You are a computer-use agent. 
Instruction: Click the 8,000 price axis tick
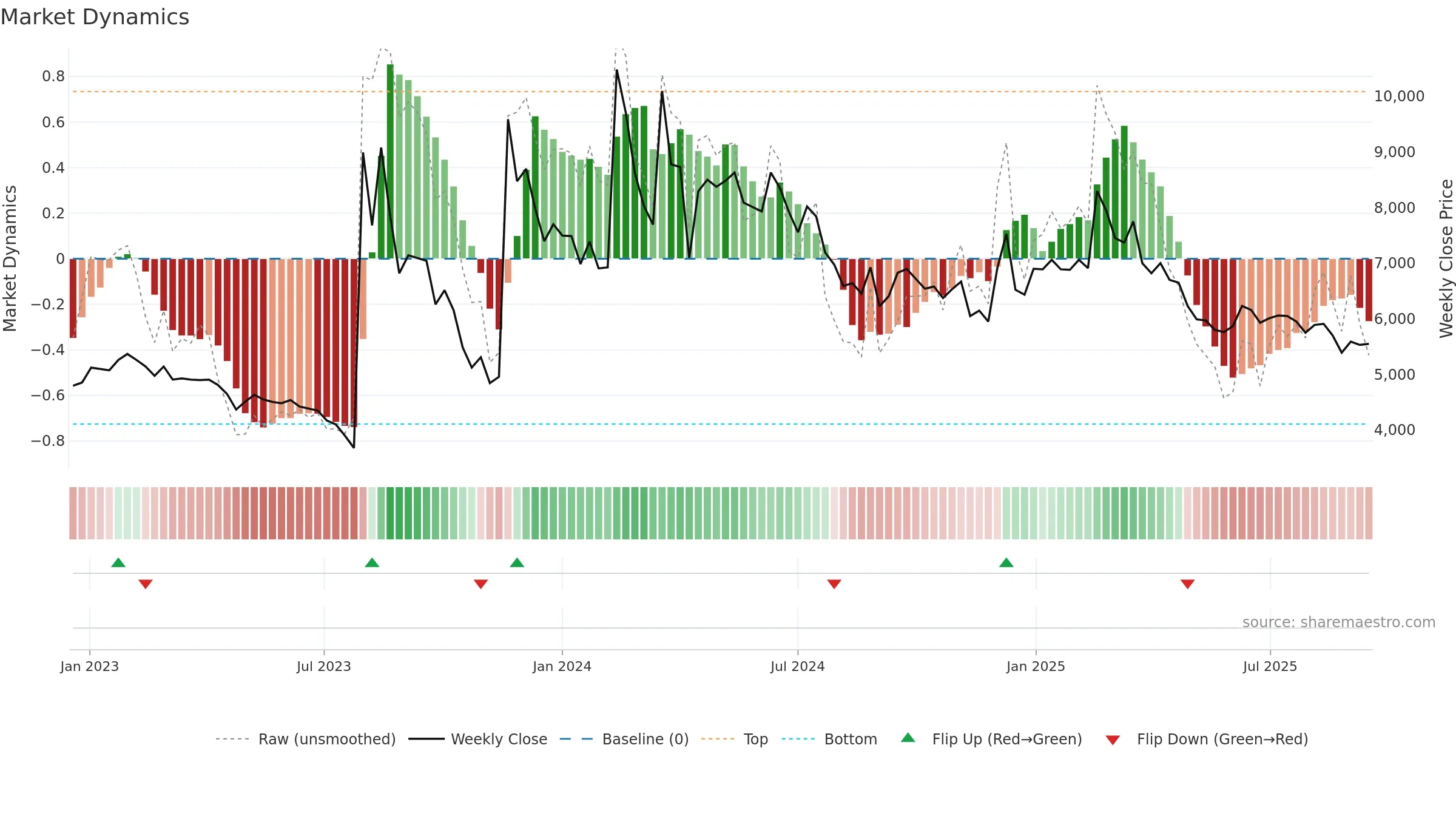[1395, 207]
